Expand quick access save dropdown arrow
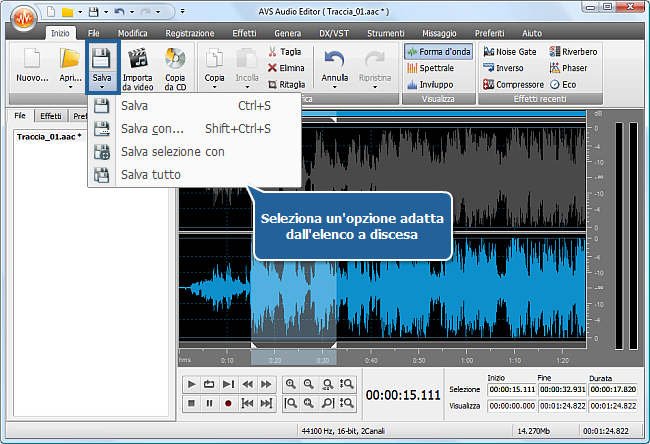 tap(106, 12)
